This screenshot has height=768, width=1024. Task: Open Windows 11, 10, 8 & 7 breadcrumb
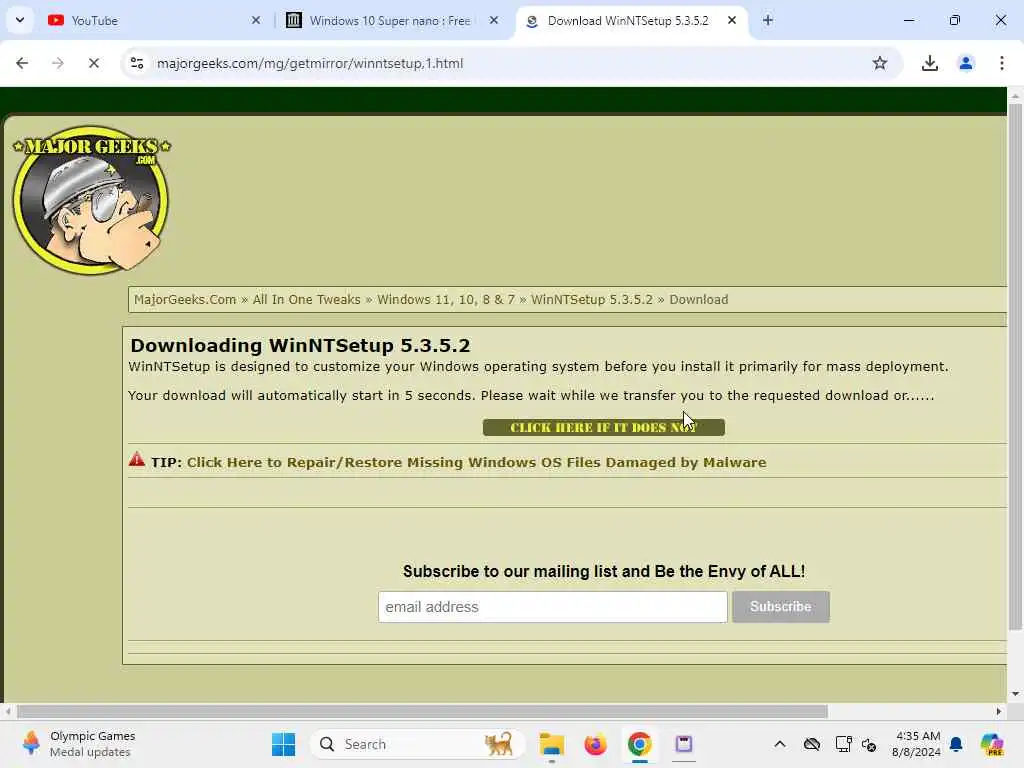446,300
